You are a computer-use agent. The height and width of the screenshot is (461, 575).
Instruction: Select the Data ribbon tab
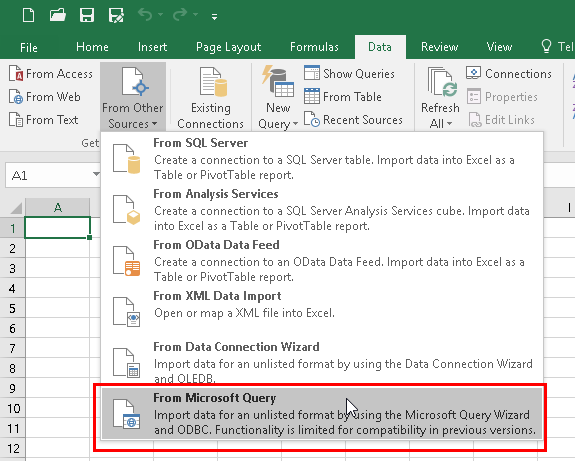(380, 47)
